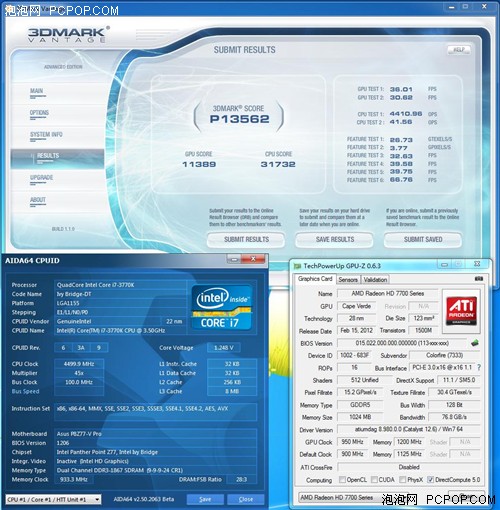Click the 45x multiplier value

click(79, 373)
